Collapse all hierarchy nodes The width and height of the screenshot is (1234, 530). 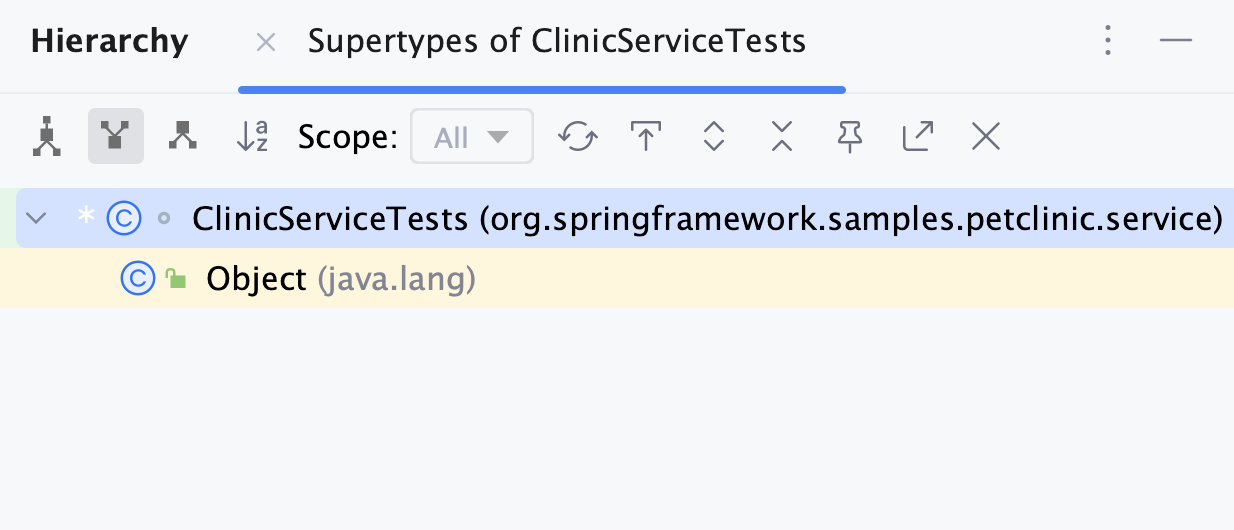coord(782,136)
